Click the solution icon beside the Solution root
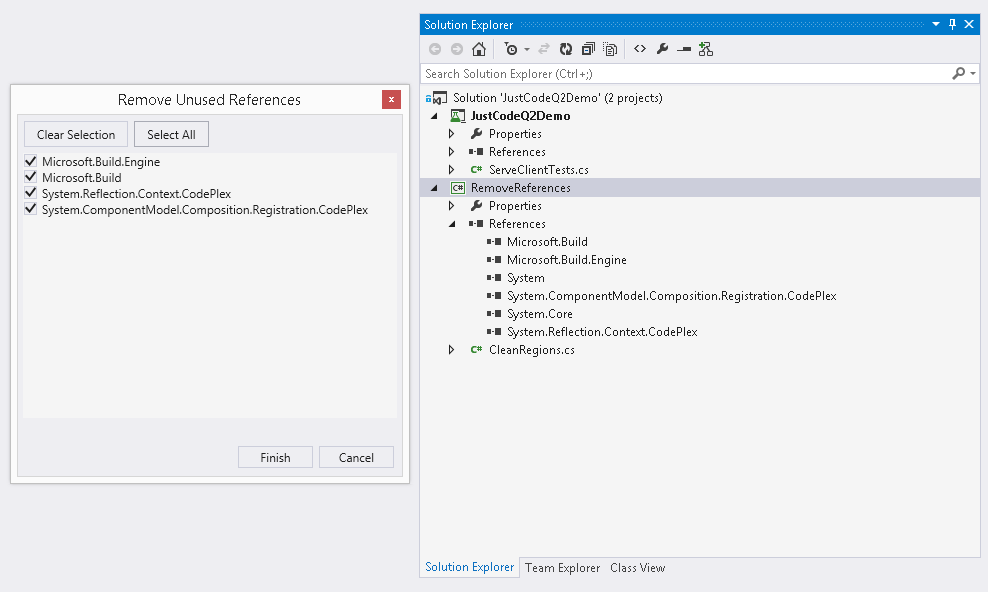988x592 pixels. click(437, 98)
